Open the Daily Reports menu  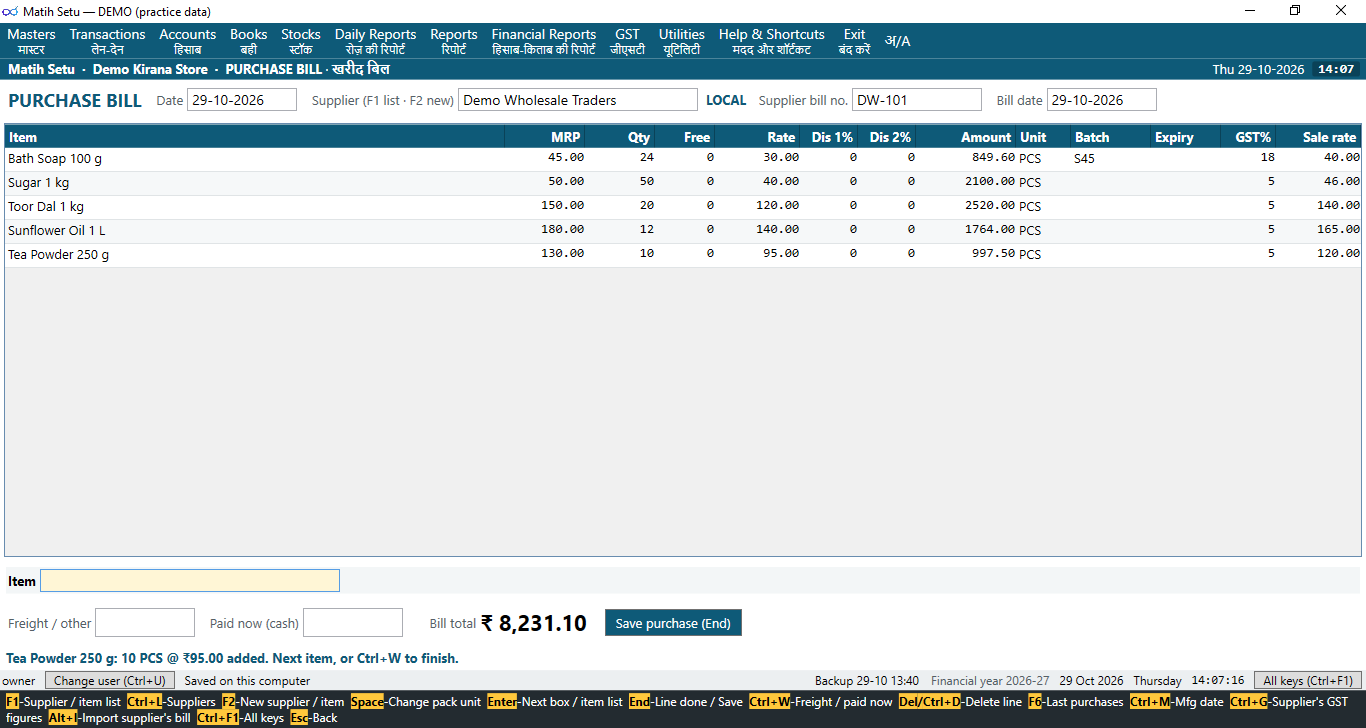coord(375,41)
